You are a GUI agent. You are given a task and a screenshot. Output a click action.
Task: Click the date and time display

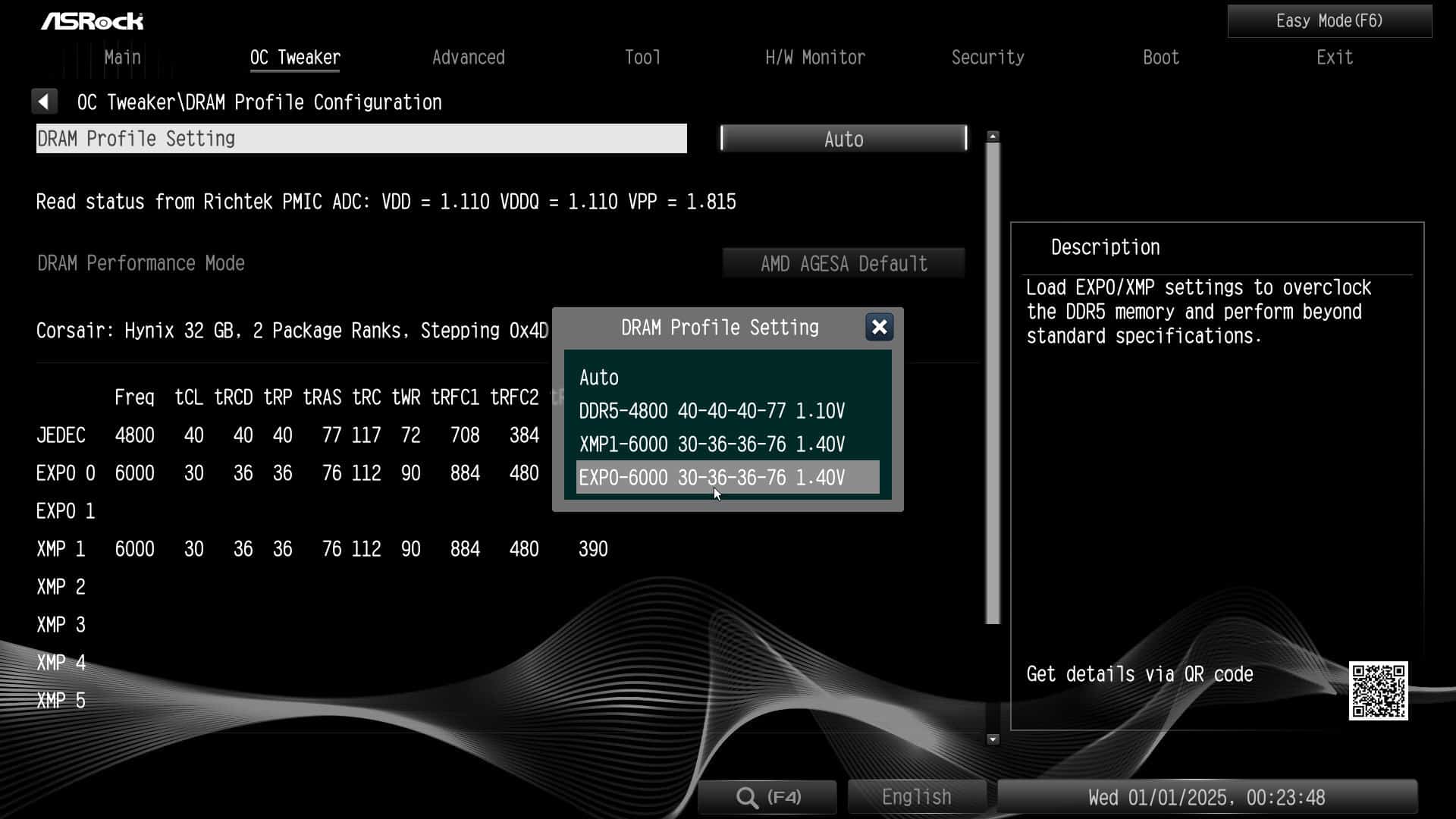(1207, 797)
